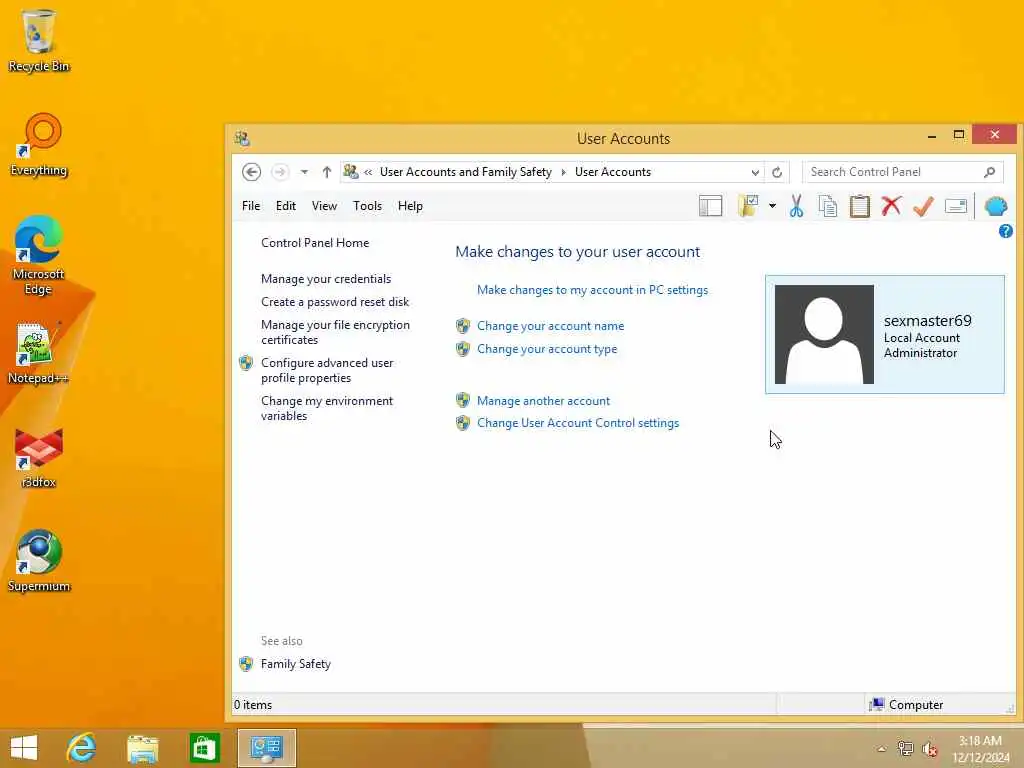The width and height of the screenshot is (1024, 768).
Task: Open Family Safety under See also
Action: pos(295,664)
